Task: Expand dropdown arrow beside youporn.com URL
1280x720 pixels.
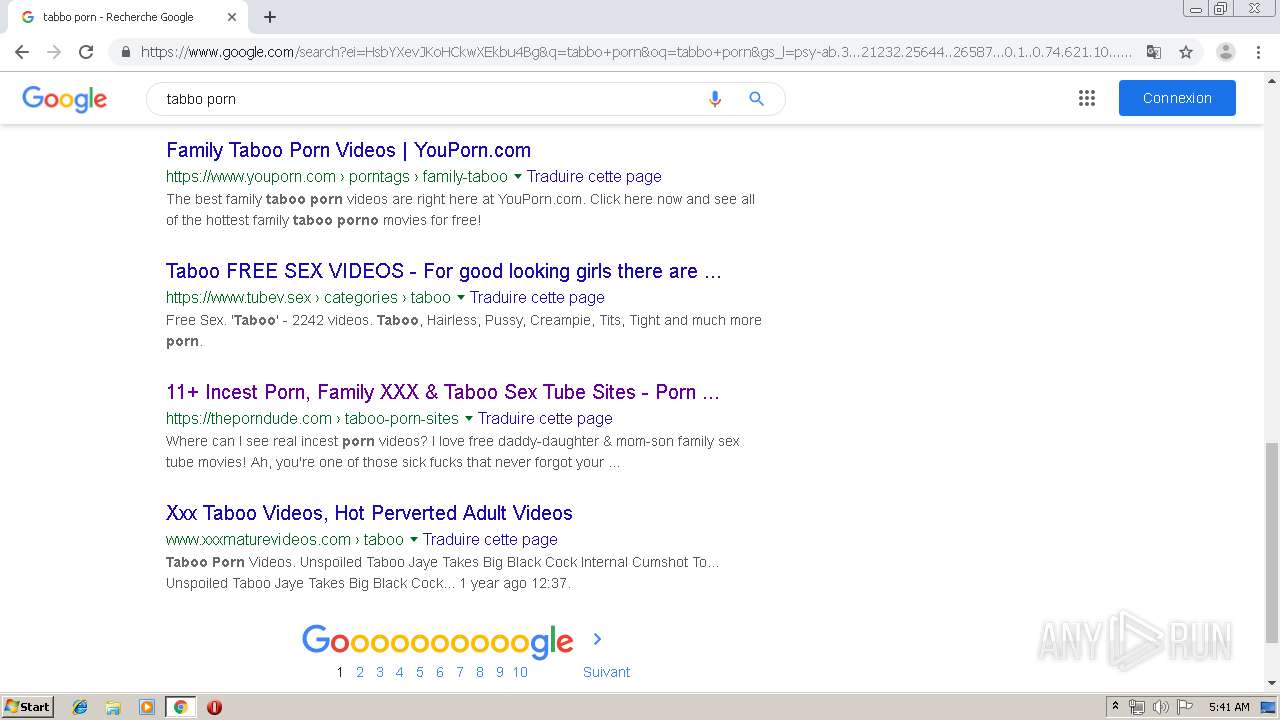Action: coord(517,177)
